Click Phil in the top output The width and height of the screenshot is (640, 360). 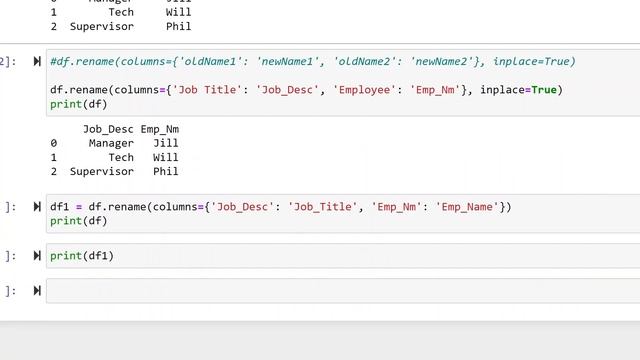(178, 27)
